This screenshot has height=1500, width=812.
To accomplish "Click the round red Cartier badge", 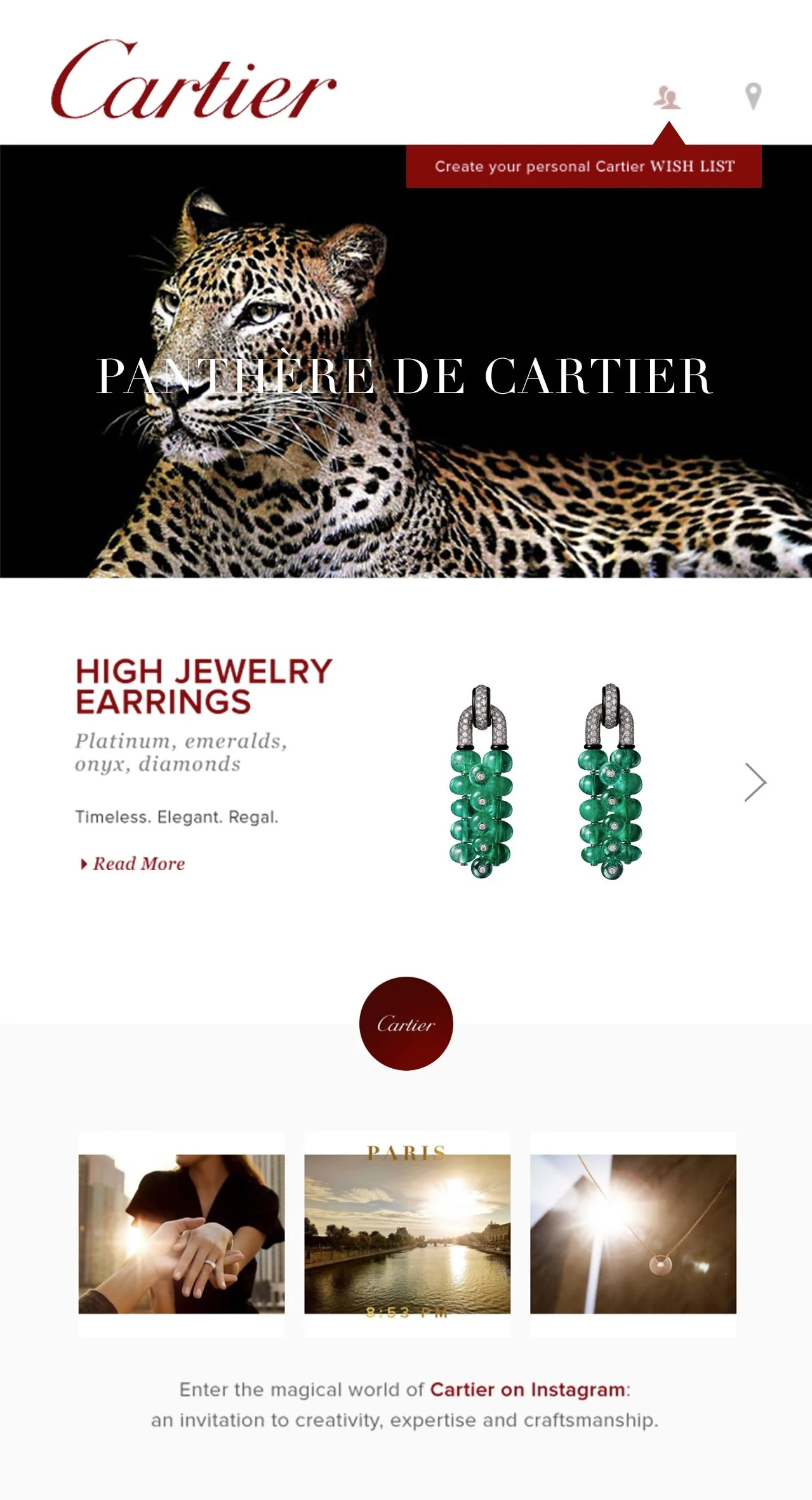I will tap(406, 1023).
